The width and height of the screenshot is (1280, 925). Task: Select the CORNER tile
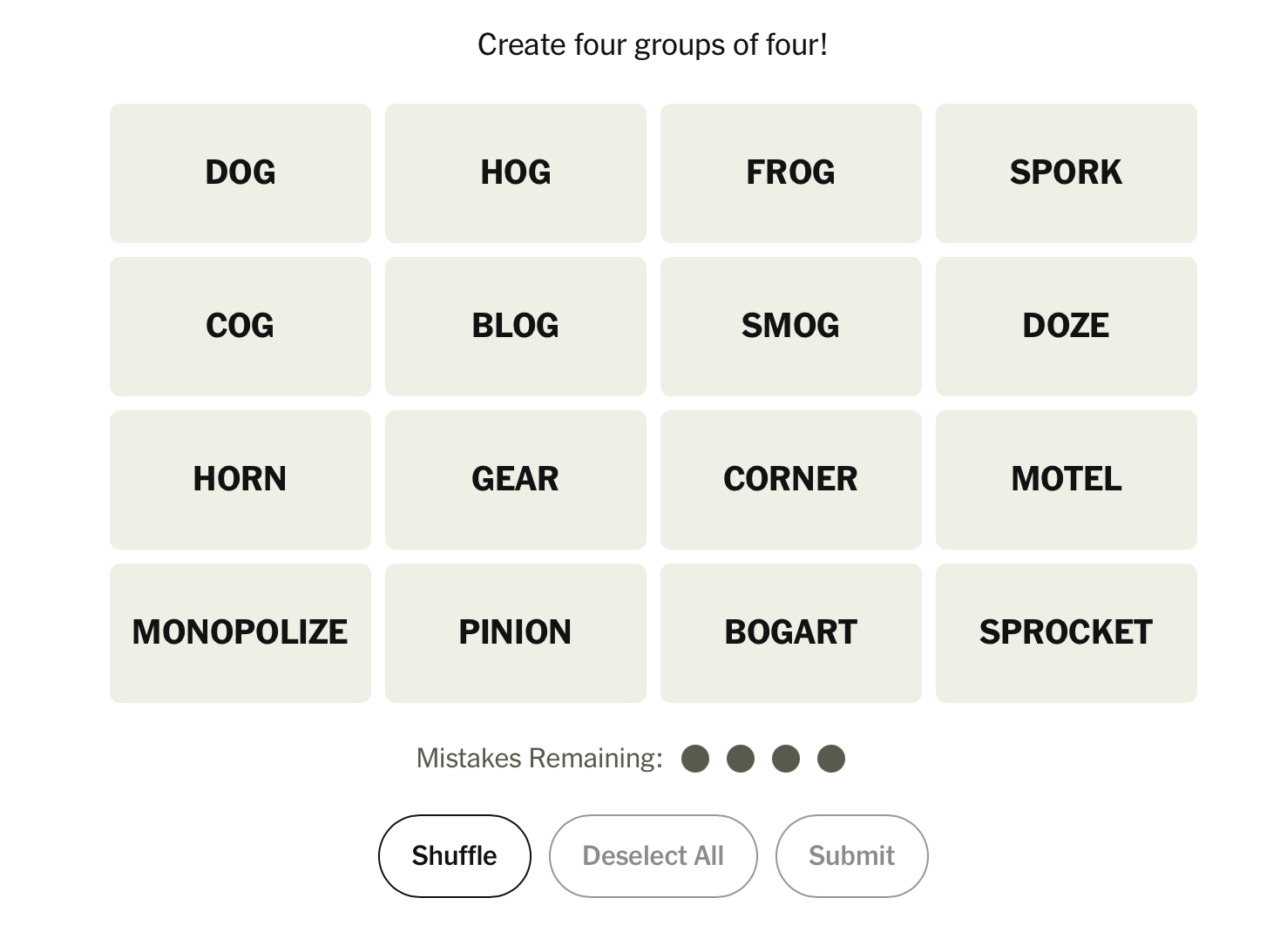point(790,479)
